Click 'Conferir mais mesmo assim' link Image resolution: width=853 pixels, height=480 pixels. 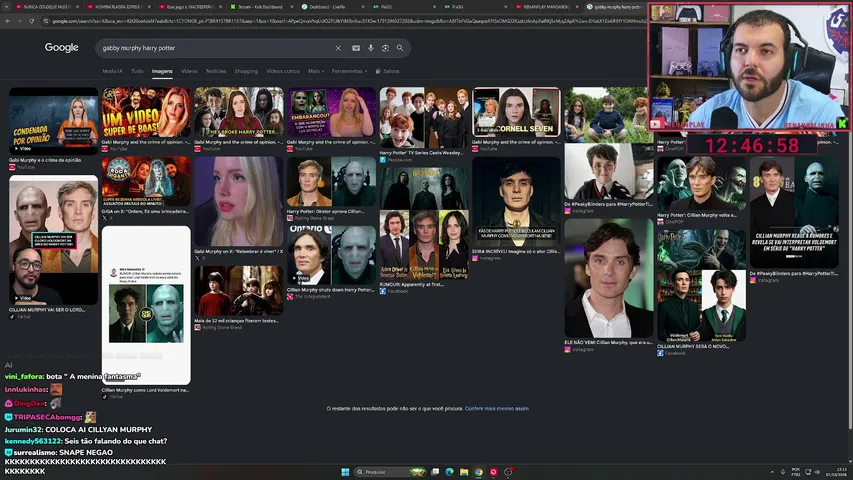497,408
